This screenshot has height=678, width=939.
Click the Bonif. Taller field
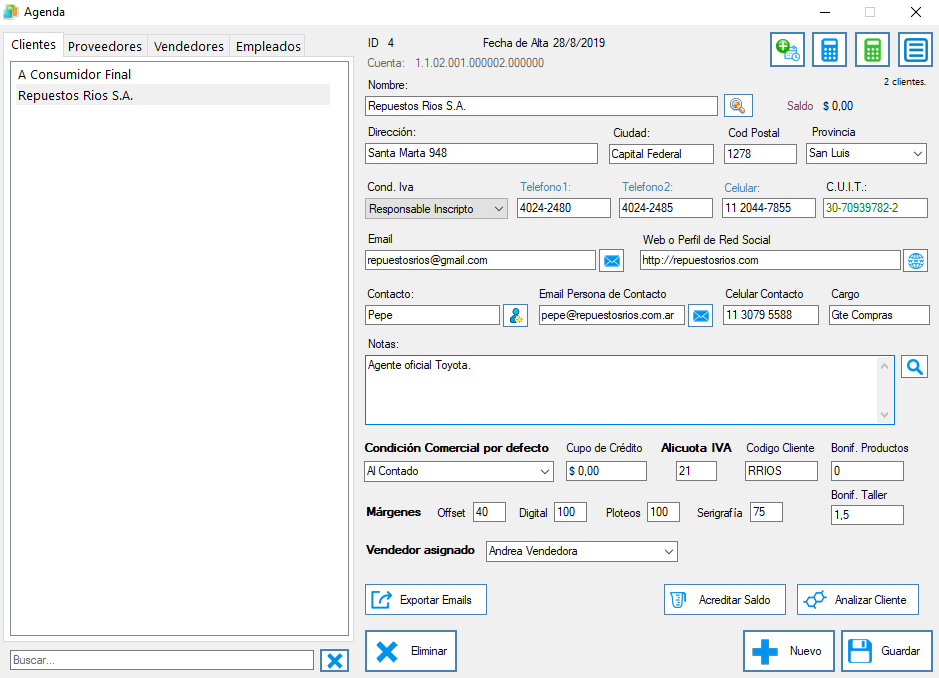point(867,515)
